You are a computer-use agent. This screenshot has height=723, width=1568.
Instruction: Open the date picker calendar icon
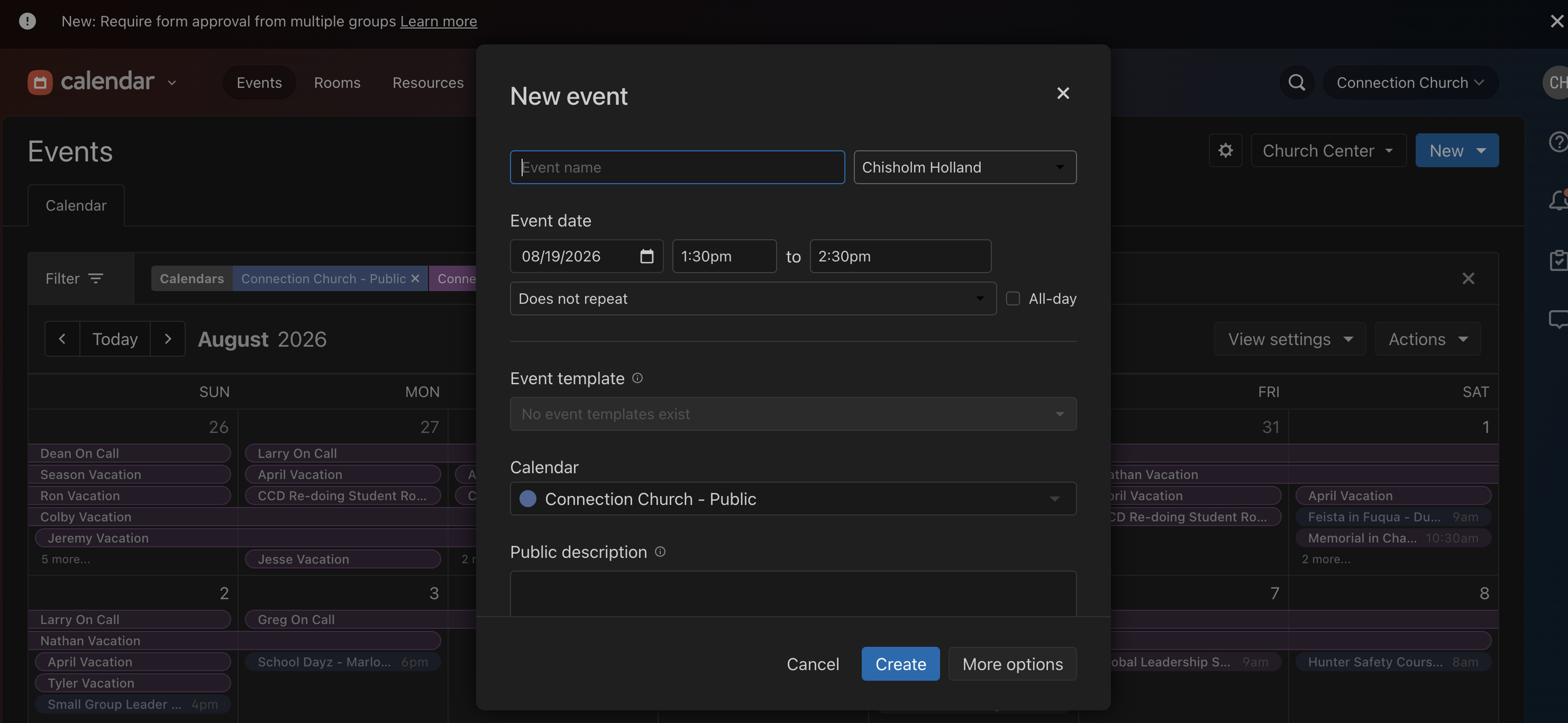click(647, 256)
